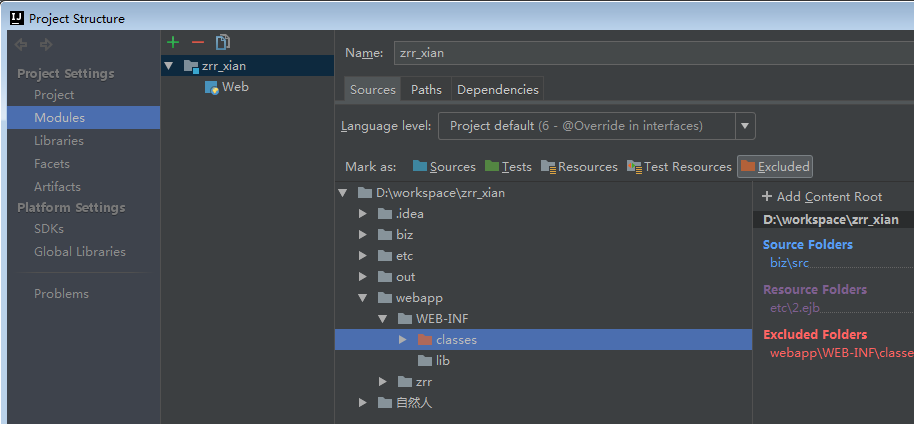Open the Problems page
Viewport: 914px width, 424px height.
(x=61, y=293)
